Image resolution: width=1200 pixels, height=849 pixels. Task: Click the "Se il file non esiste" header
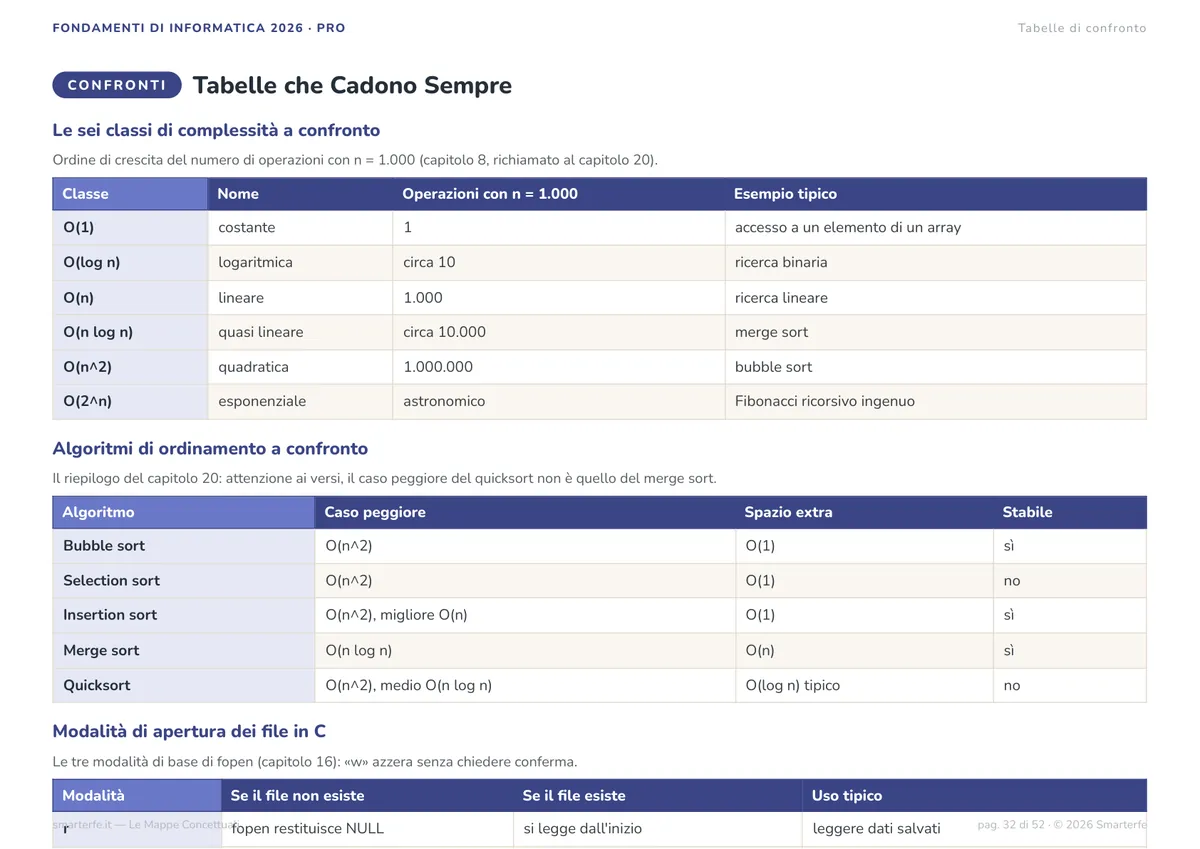click(367, 796)
